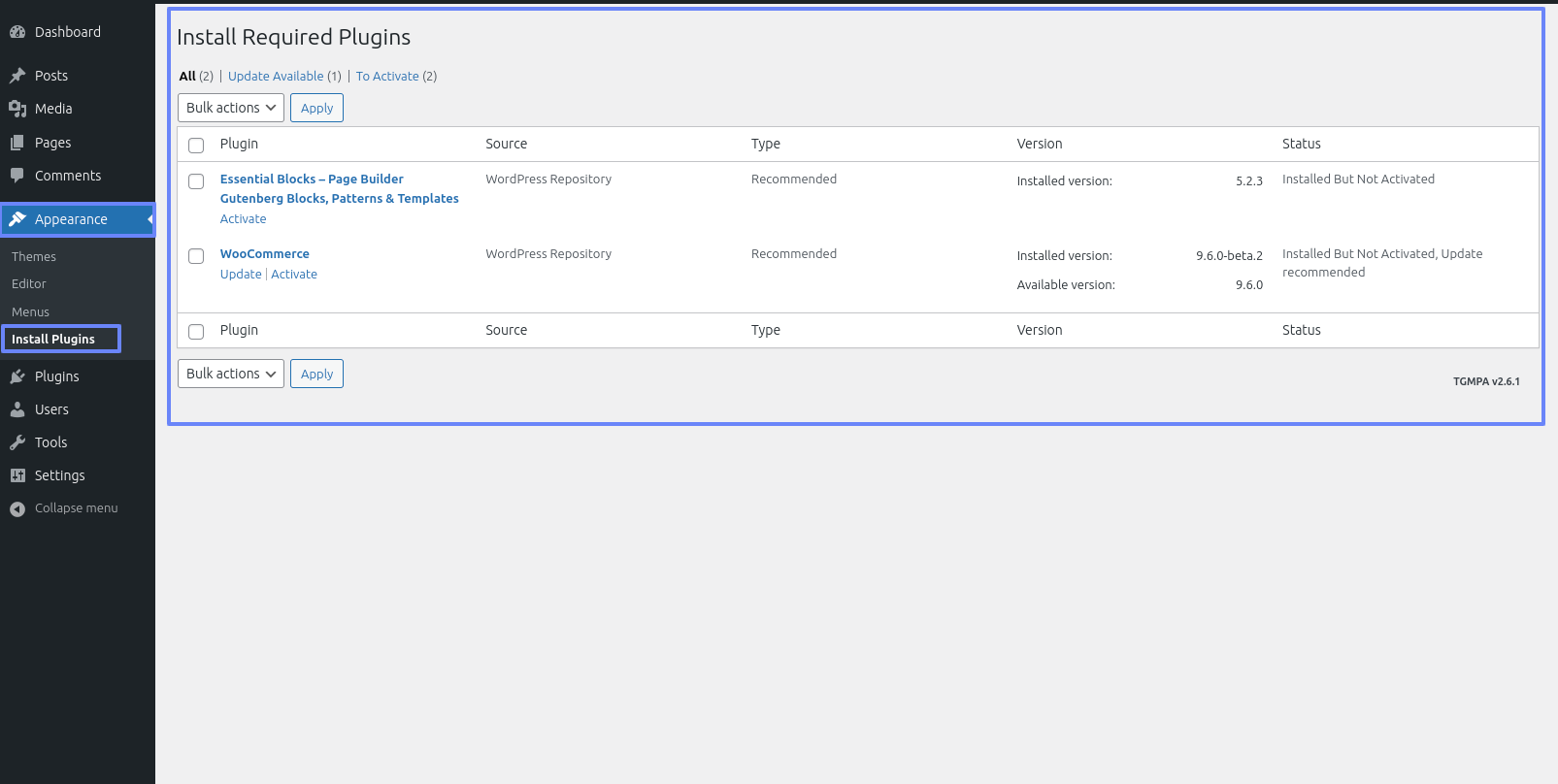Open the Plugins menu item
This screenshot has height=784, width=1558.
pyautogui.click(x=78, y=376)
